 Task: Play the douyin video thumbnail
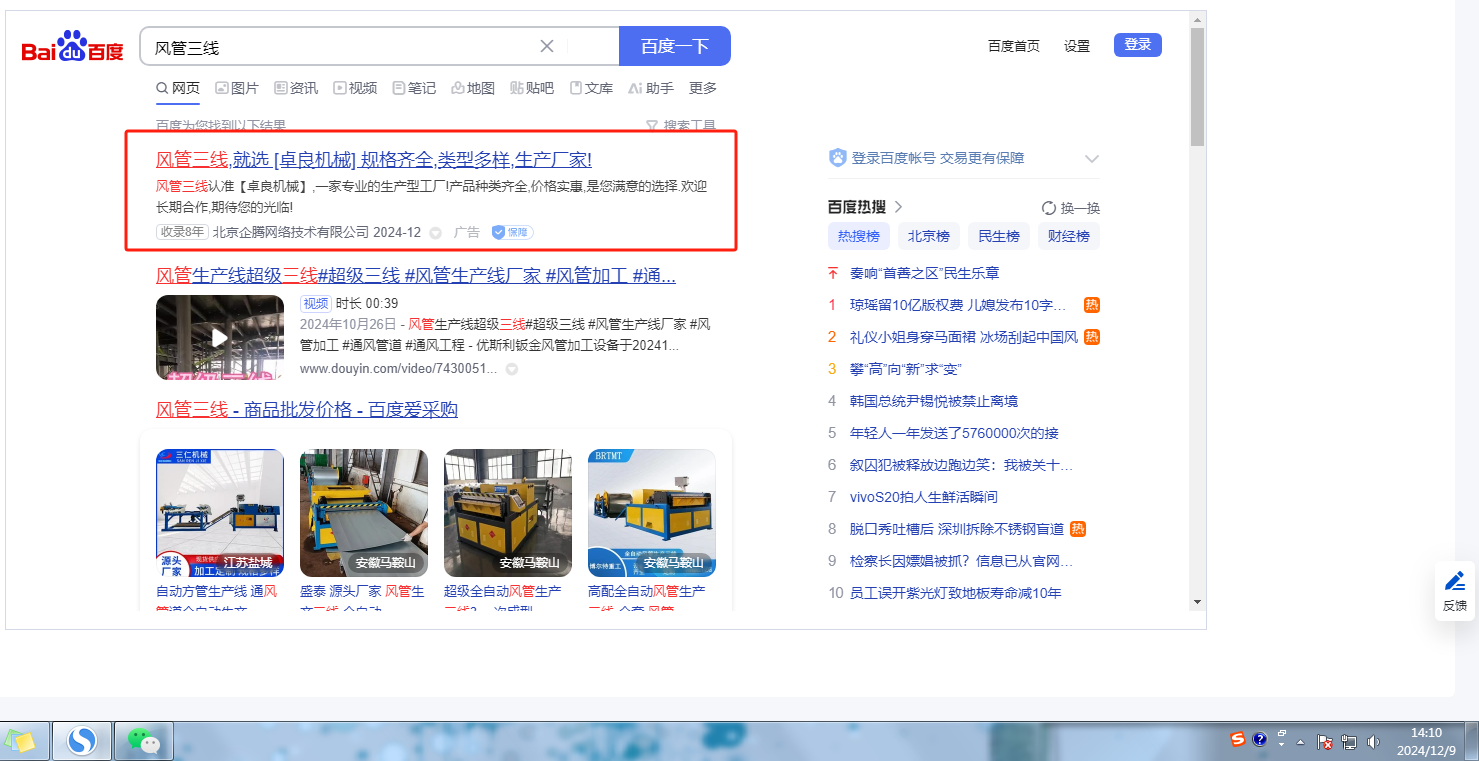[220, 337]
